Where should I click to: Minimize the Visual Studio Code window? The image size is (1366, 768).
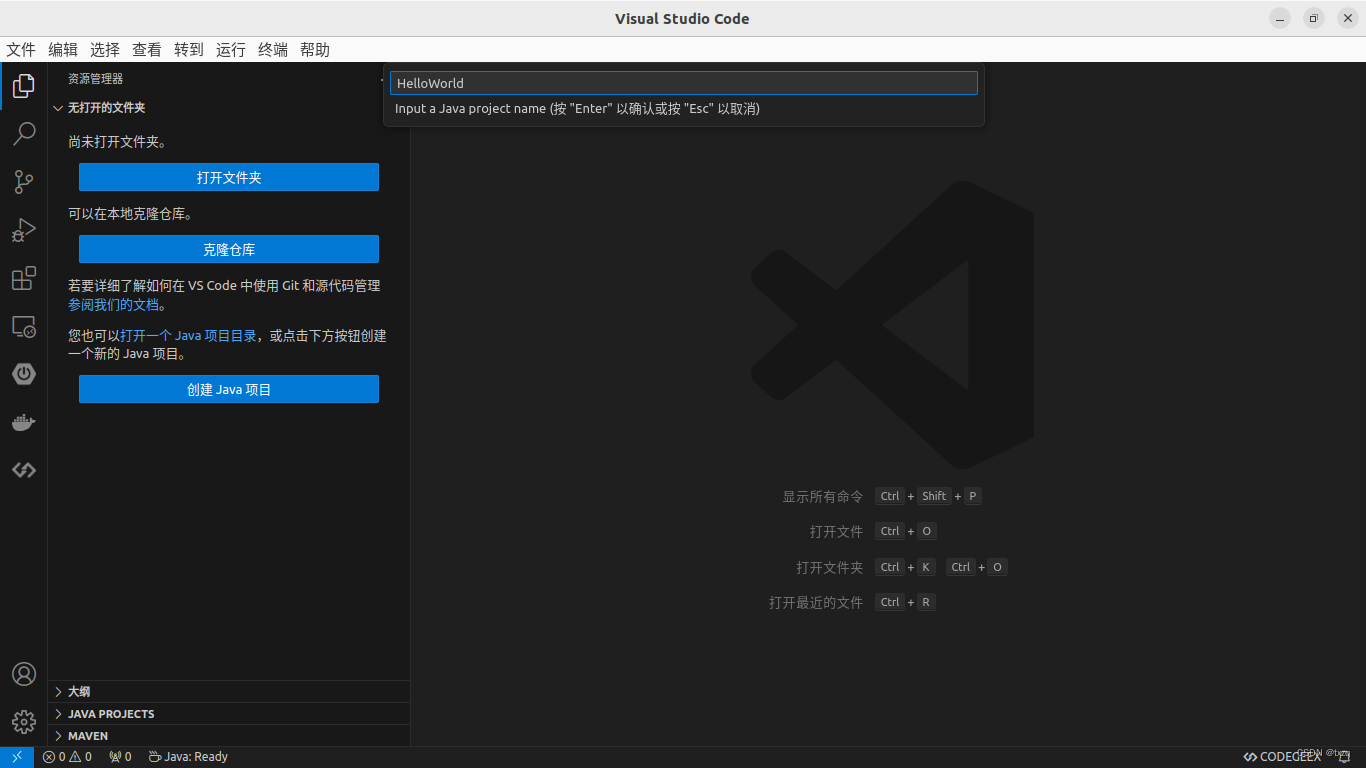pyautogui.click(x=1280, y=18)
